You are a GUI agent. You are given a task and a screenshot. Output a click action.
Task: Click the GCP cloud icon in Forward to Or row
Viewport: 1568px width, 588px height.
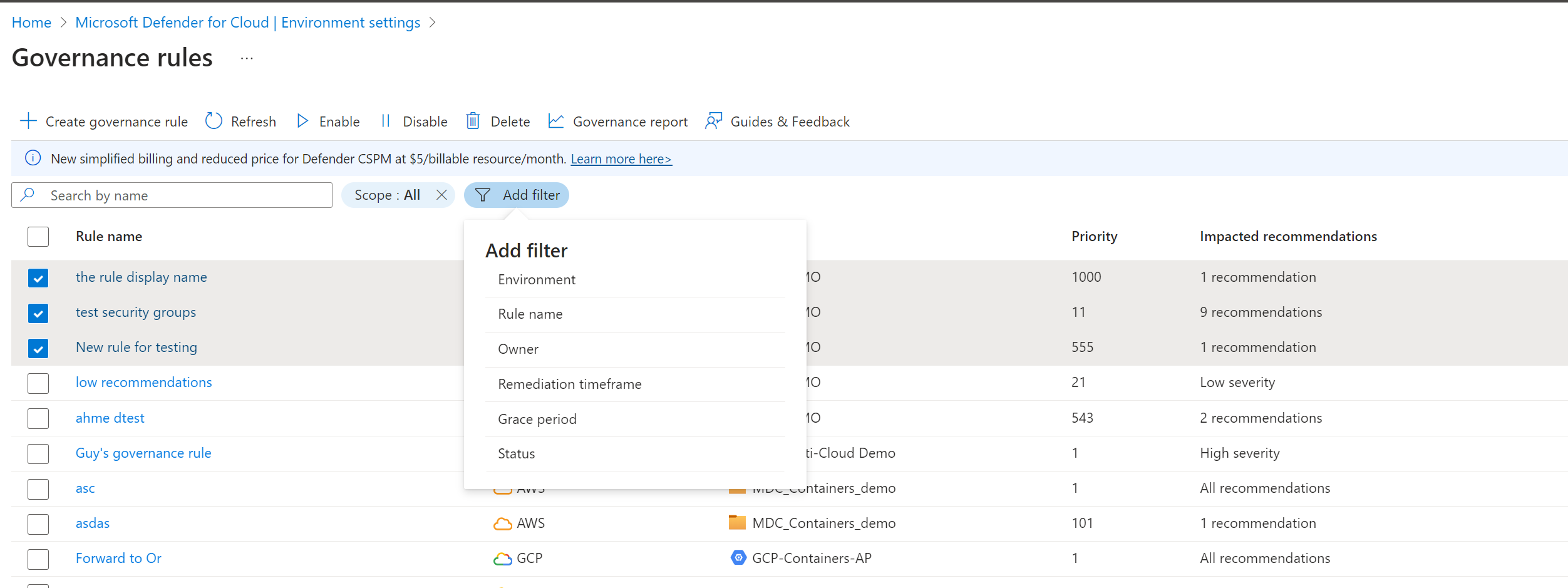click(503, 559)
